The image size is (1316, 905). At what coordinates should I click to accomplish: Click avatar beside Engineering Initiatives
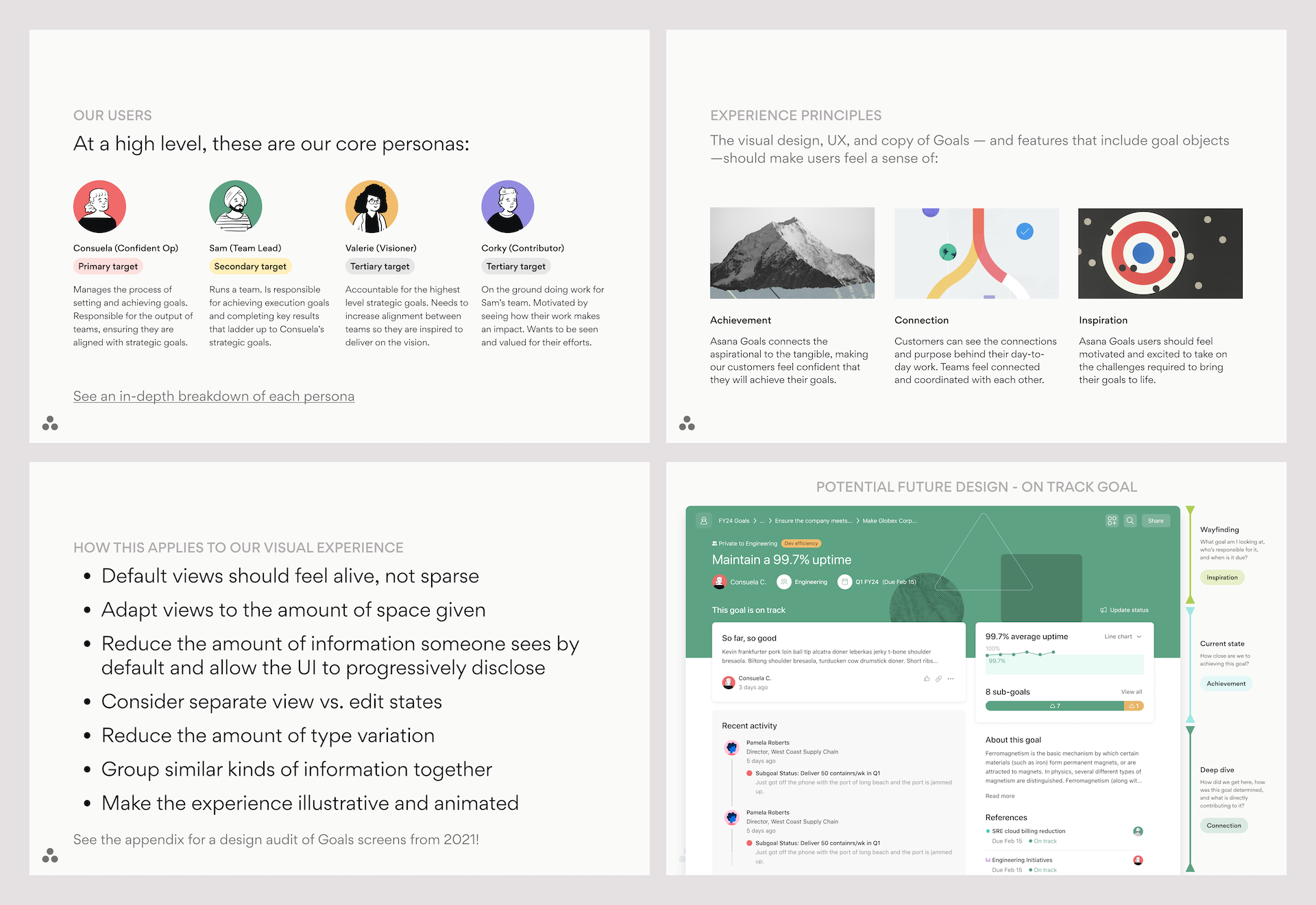point(1138,860)
